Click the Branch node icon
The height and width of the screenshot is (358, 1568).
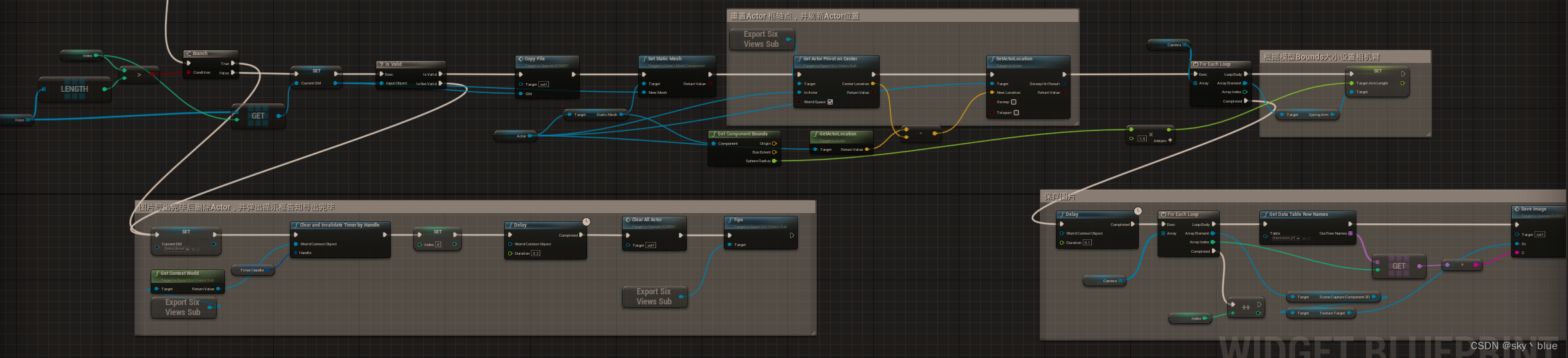(x=189, y=54)
